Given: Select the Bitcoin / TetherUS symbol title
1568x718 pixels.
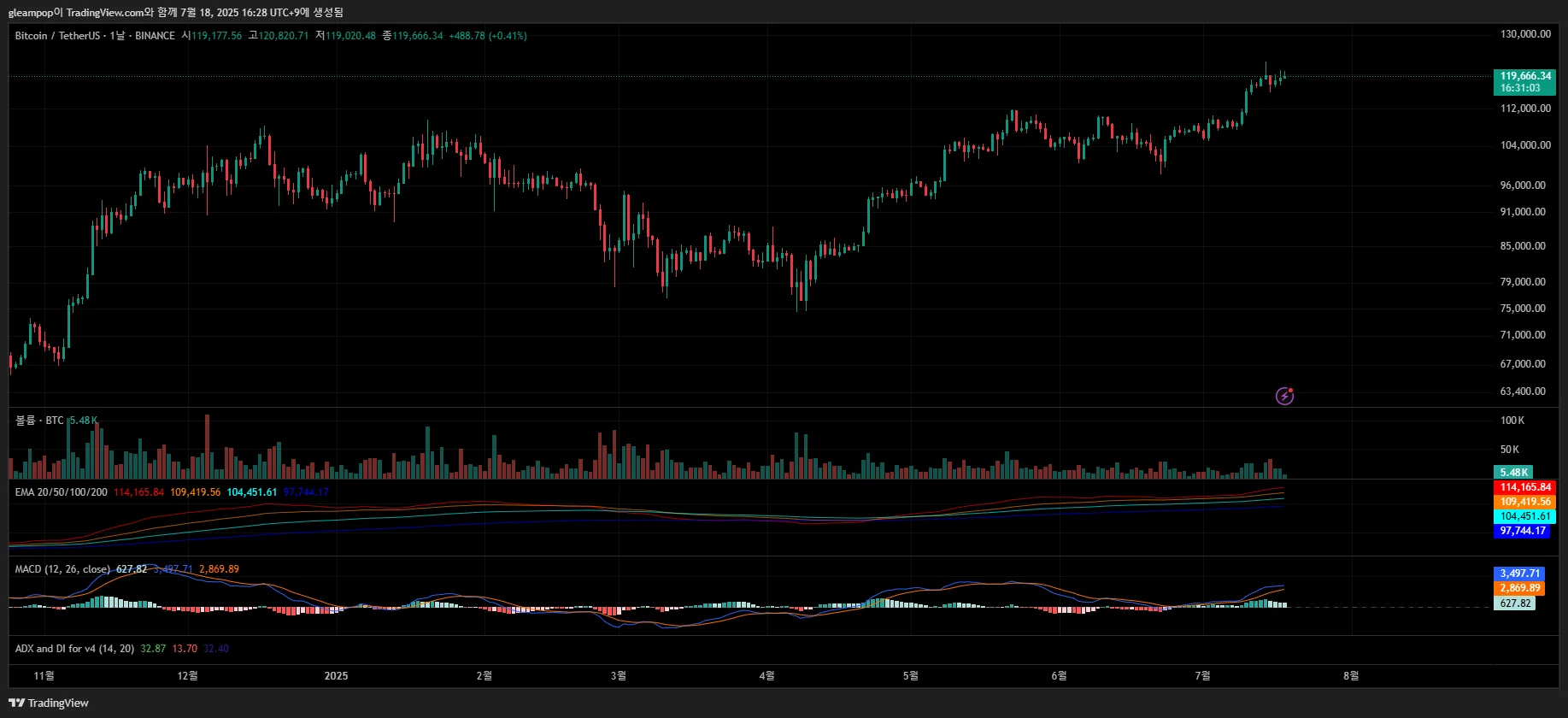Looking at the screenshot, I should click(57, 36).
